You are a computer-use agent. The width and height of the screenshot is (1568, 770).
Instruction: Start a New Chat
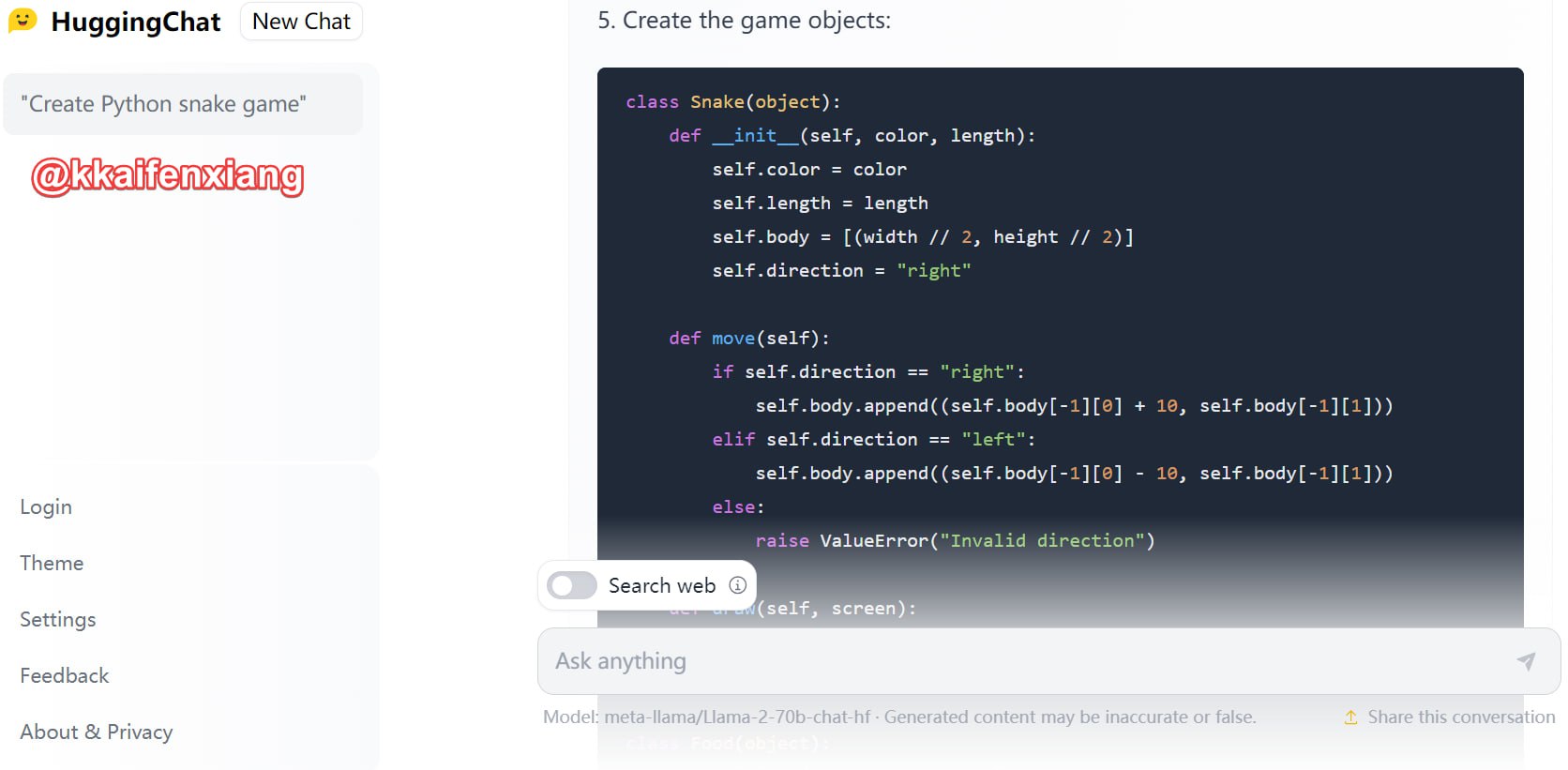click(x=301, y=22)
